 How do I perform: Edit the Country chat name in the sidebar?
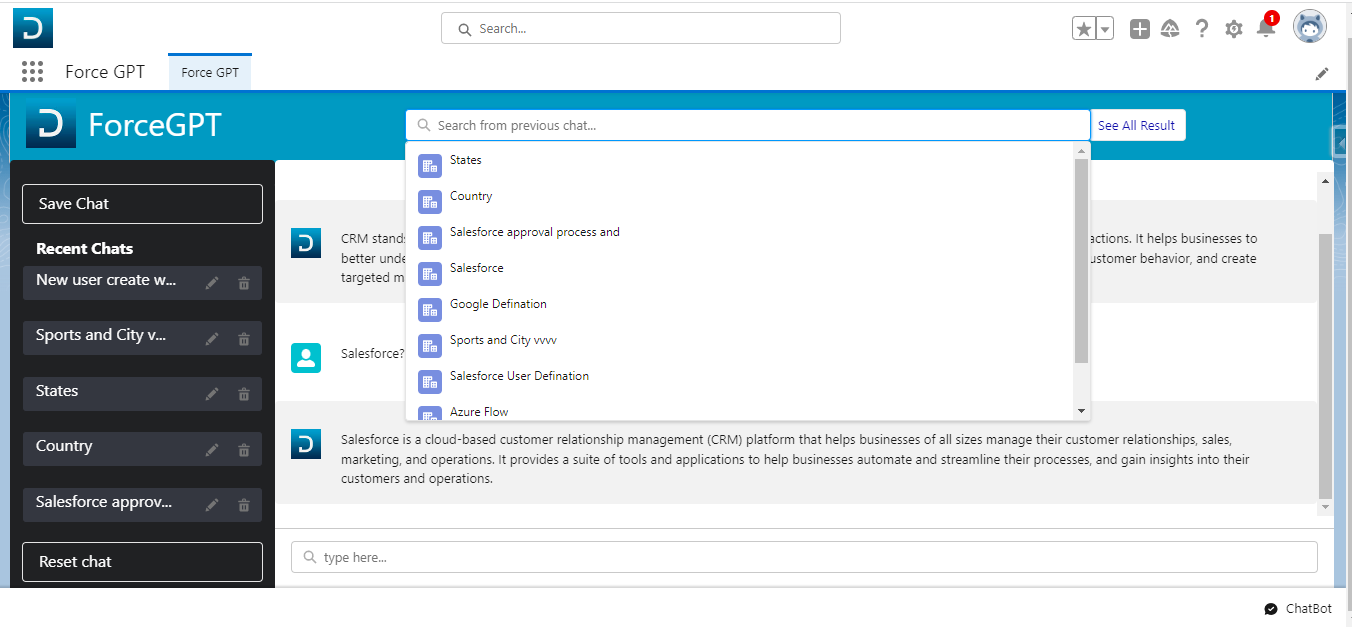pyautogui.click(x=212, y=450)
